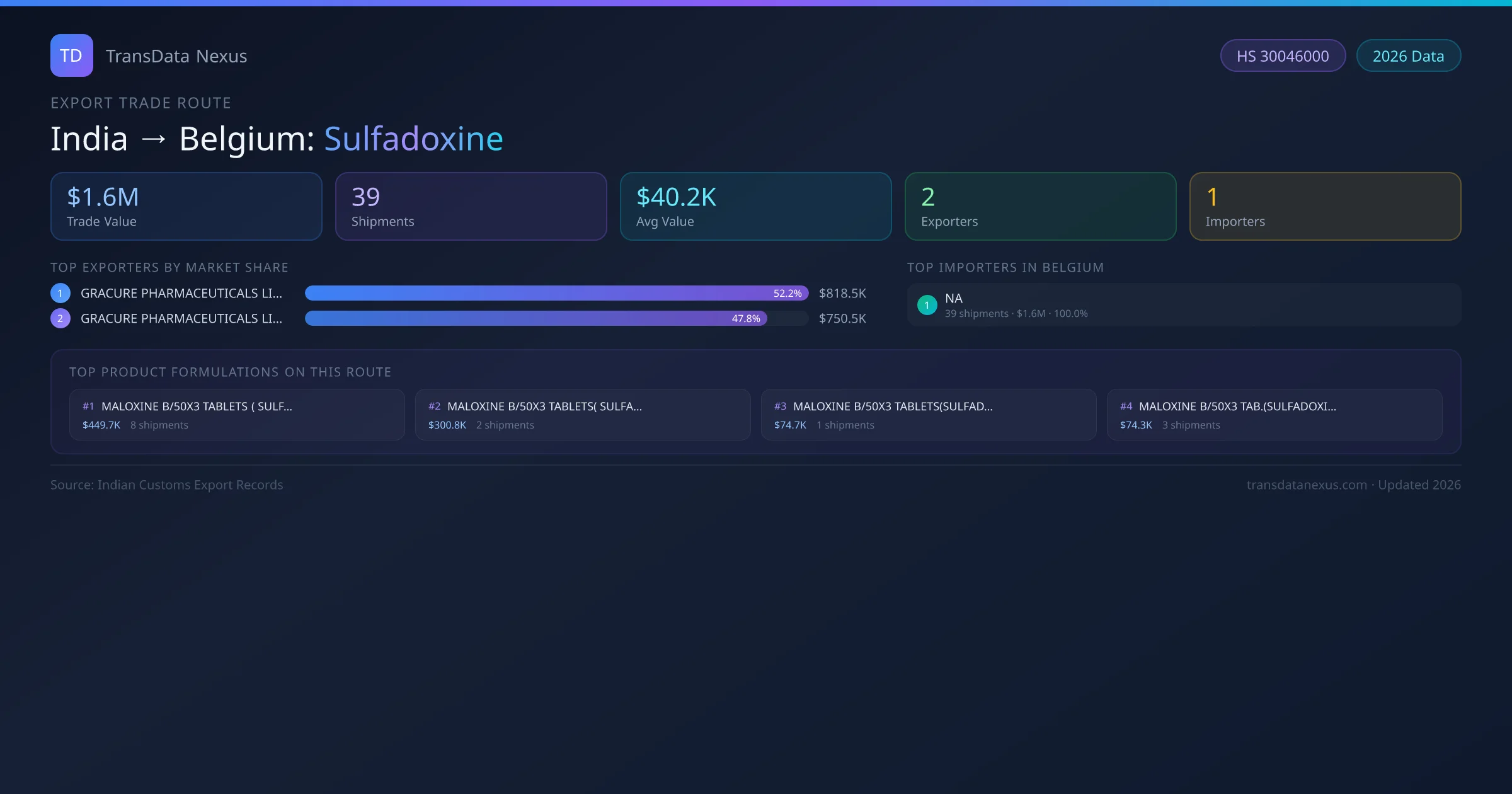Open the 1 Importers stat card
The height and width of the screenshot is (794, 1512).
[x=1325, y=207]
